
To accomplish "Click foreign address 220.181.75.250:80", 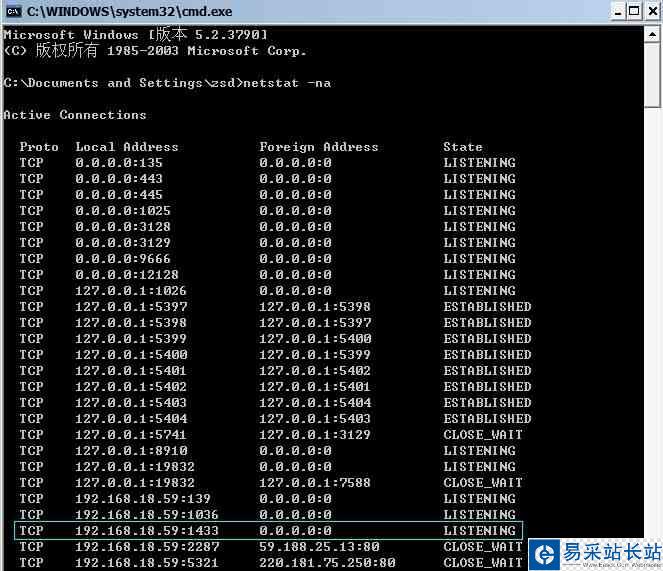I will (327, 563).
